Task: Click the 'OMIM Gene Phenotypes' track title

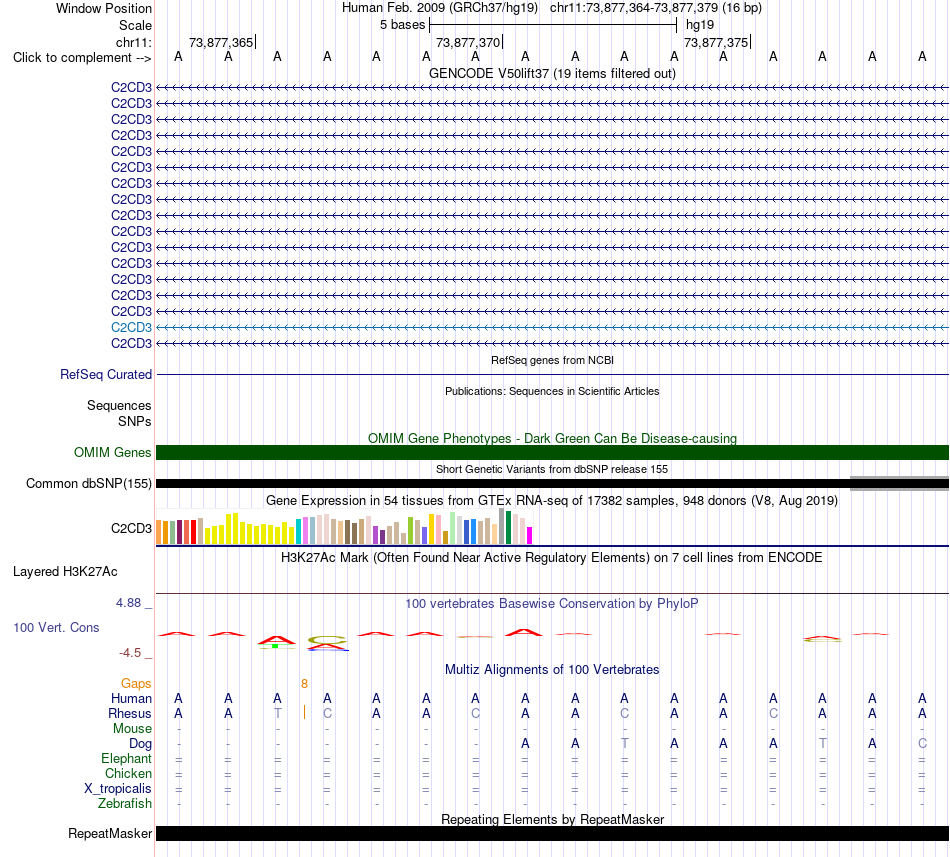Action: [x=552, y=438]
